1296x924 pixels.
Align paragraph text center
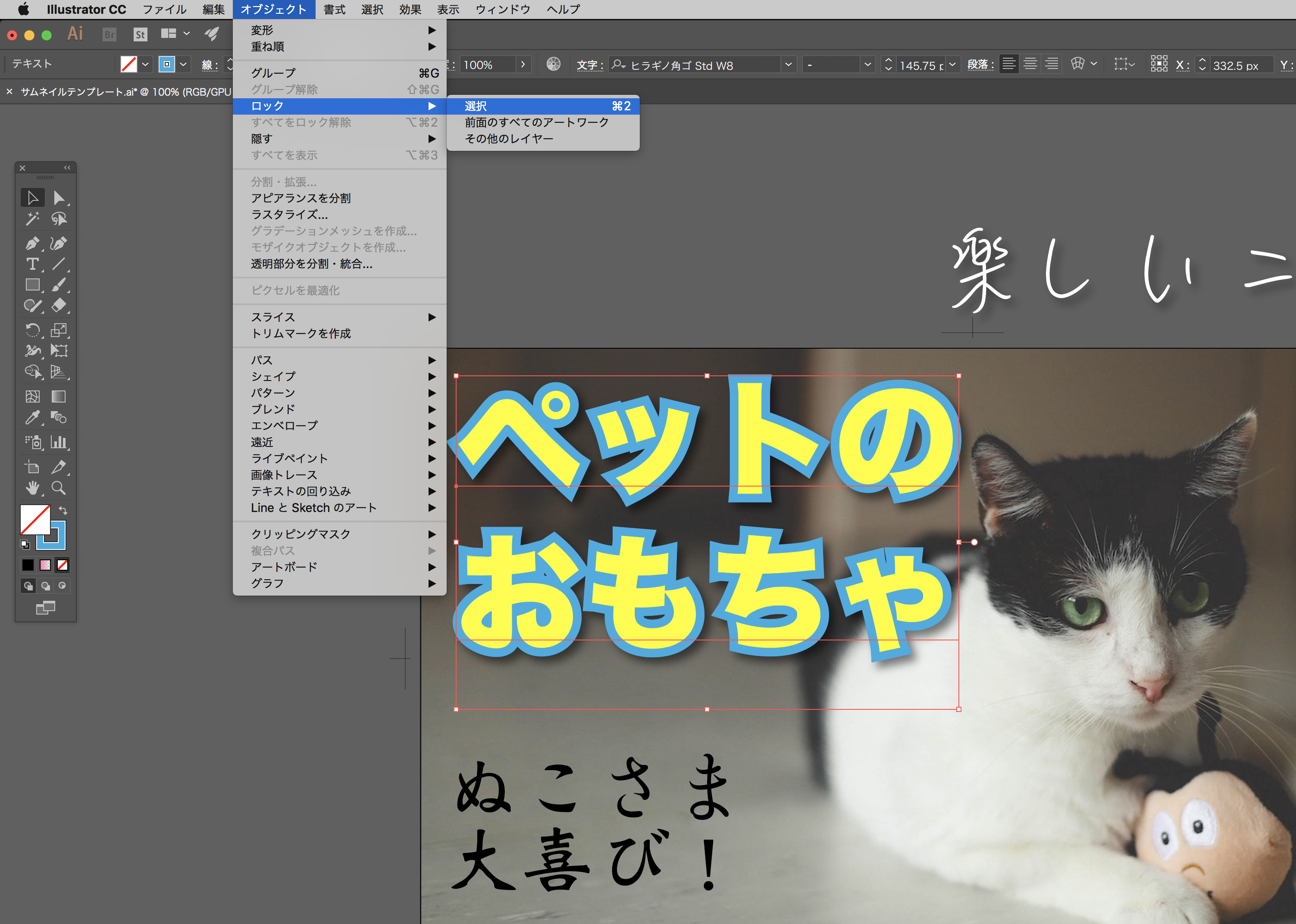coord(1030,64)
